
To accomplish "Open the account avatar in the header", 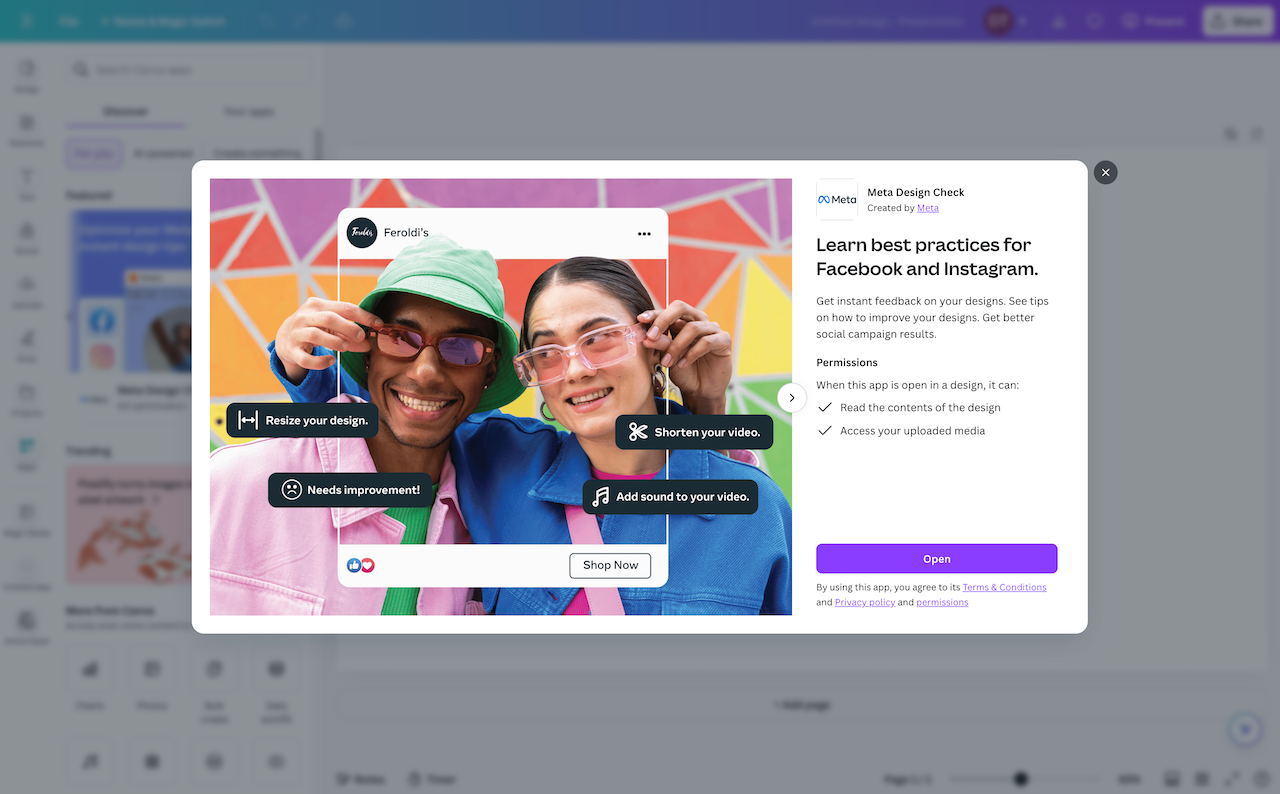I will pyautogui.click(x=997, y=21).
